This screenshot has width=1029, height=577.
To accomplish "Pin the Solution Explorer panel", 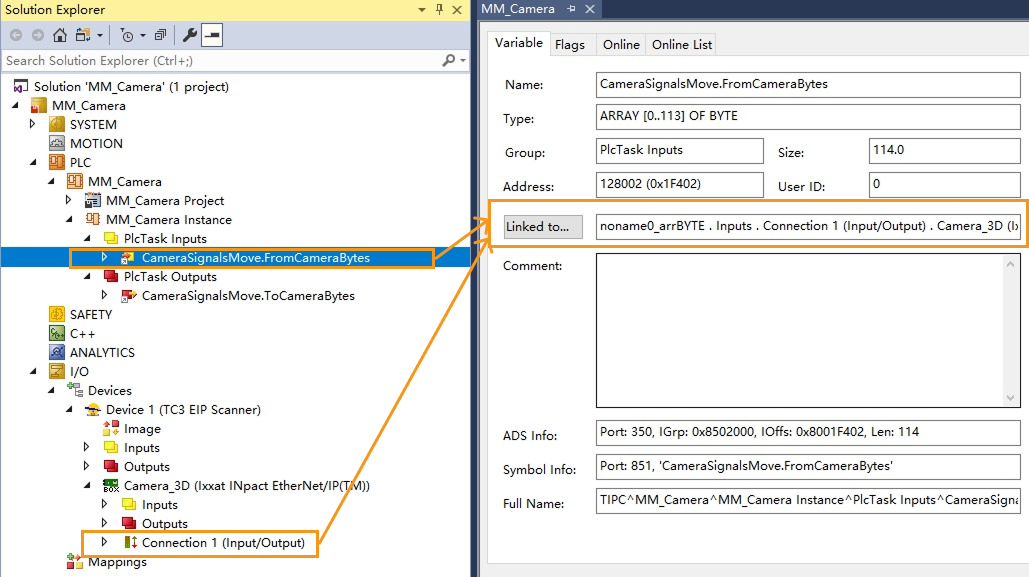I will point(439,9).
